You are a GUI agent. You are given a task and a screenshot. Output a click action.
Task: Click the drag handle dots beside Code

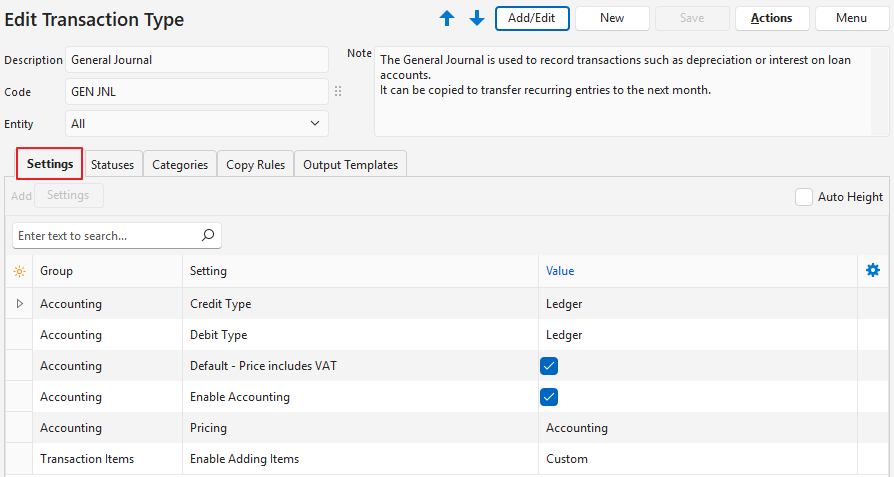[x=338, y=92]
